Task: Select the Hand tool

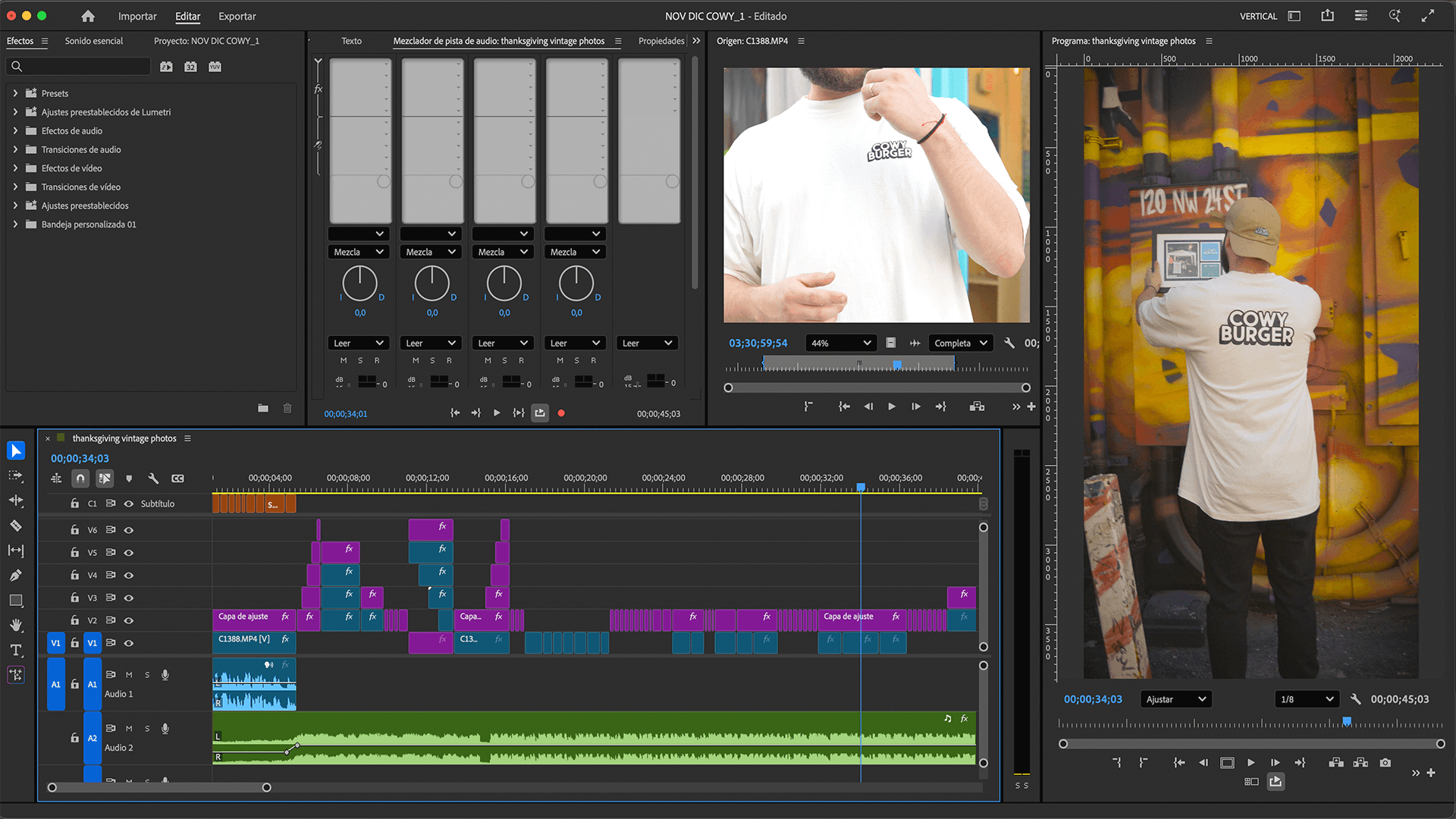Action: (15, 626)
